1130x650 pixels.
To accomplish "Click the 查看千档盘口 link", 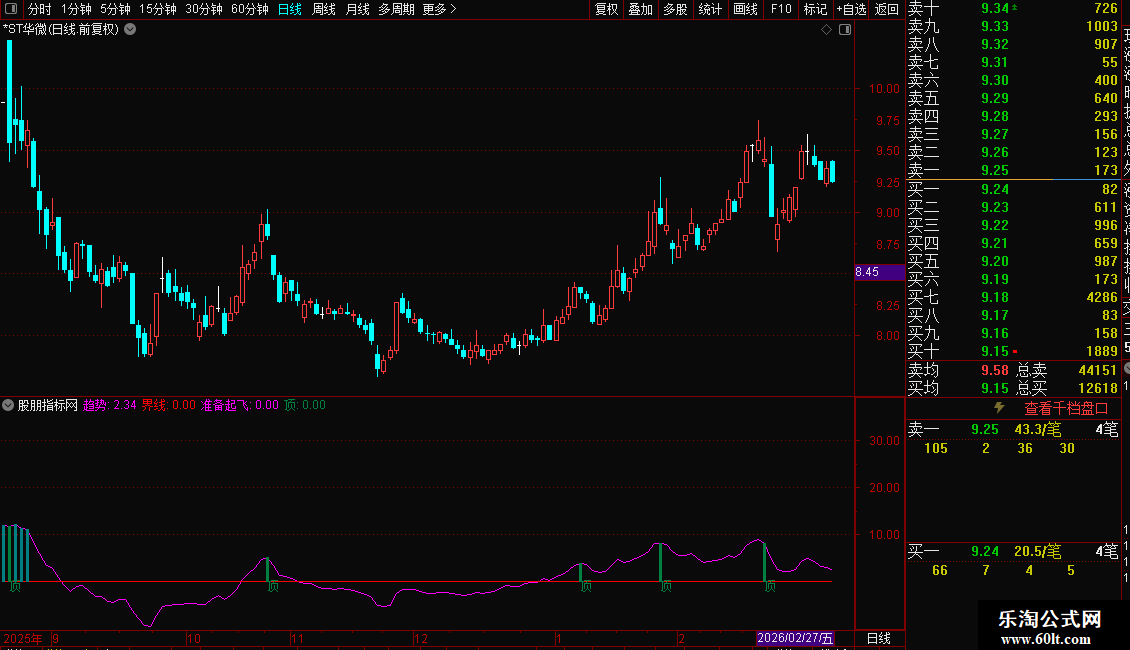I will pos(1066,408).
